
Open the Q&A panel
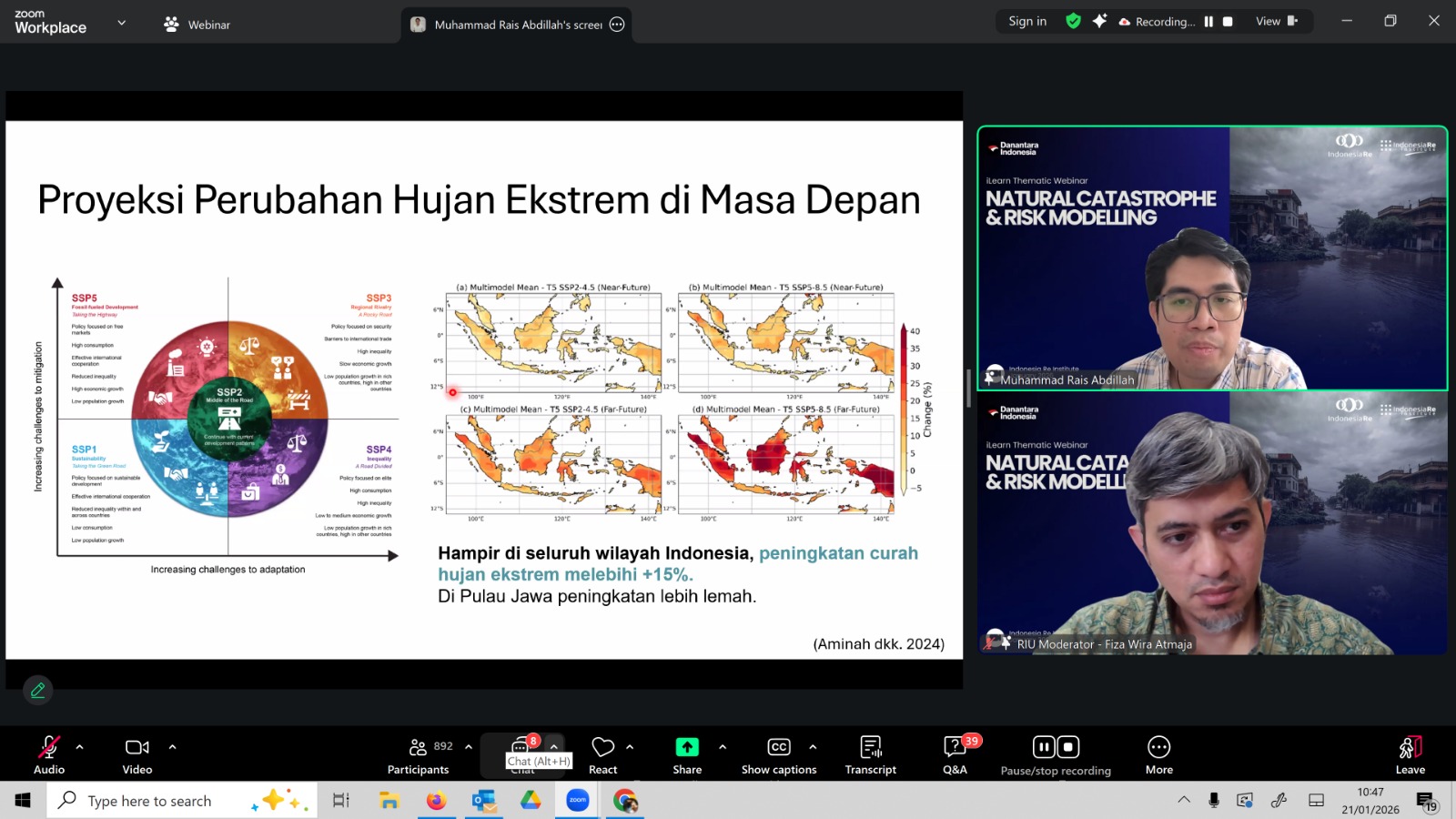(955, 754)
